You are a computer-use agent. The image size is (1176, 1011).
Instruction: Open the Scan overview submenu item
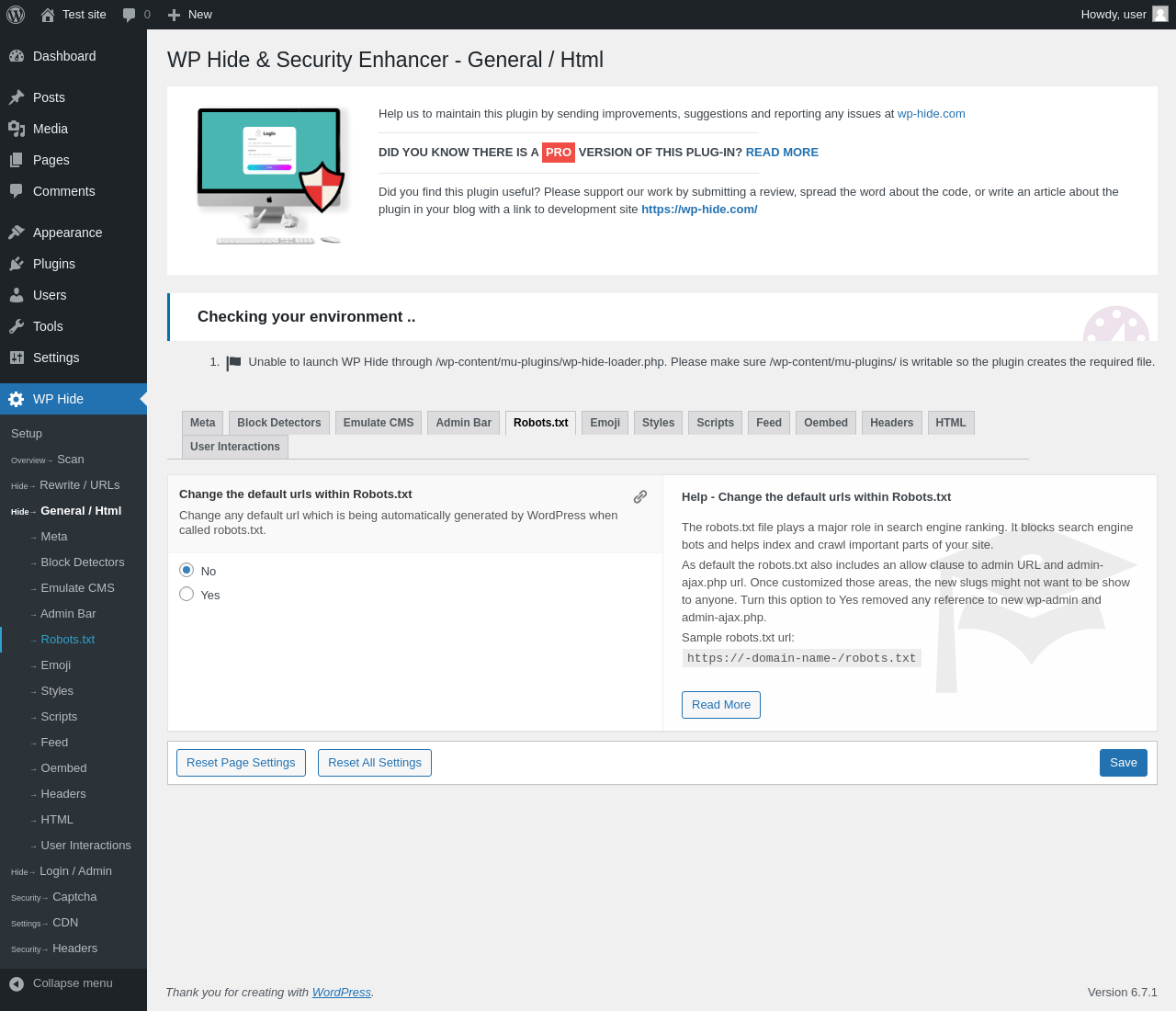coord(73,460)
